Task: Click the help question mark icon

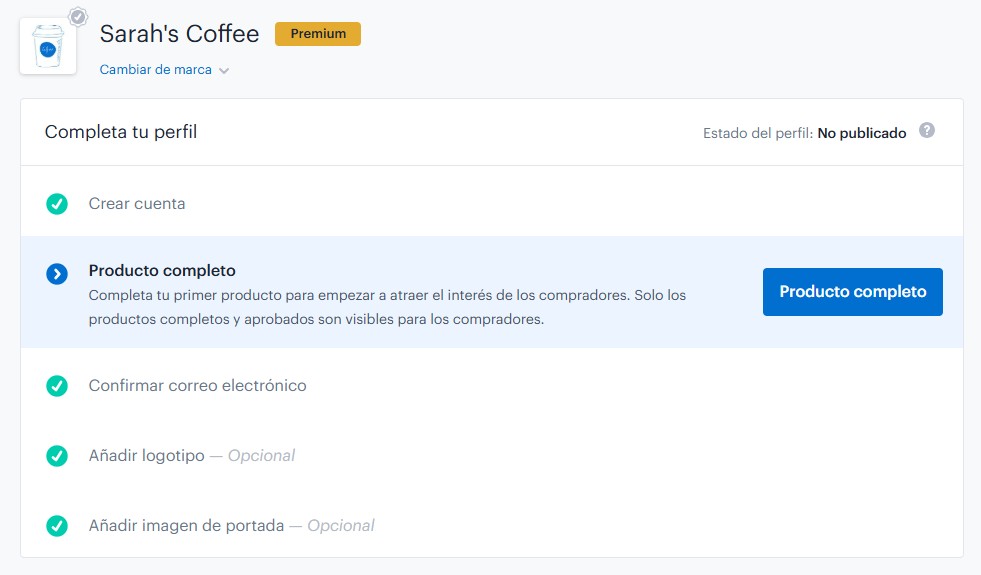Action: [x=927, y=131]
